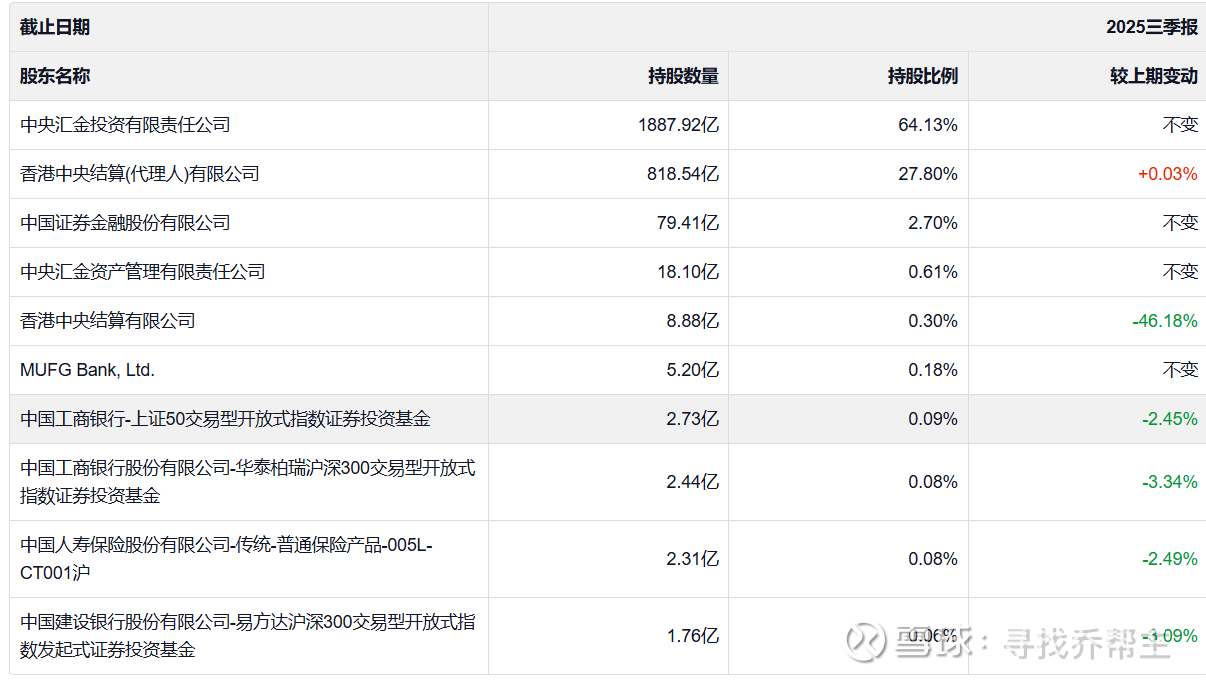
Task: Click the 0.30% share ratio
Action: coord(933,321)
